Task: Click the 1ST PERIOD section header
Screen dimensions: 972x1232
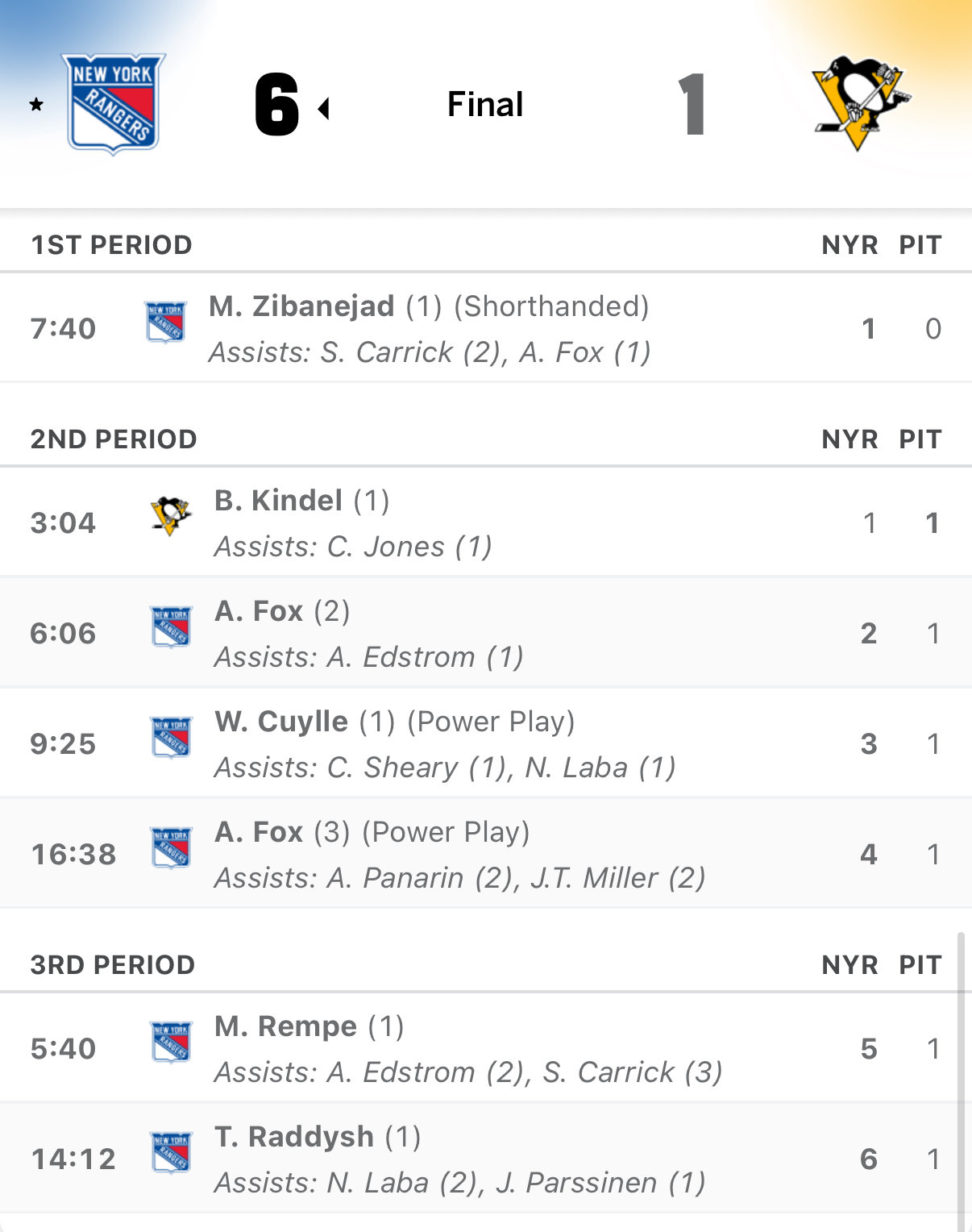Action: pyautogui.click(x=111, y=245)
